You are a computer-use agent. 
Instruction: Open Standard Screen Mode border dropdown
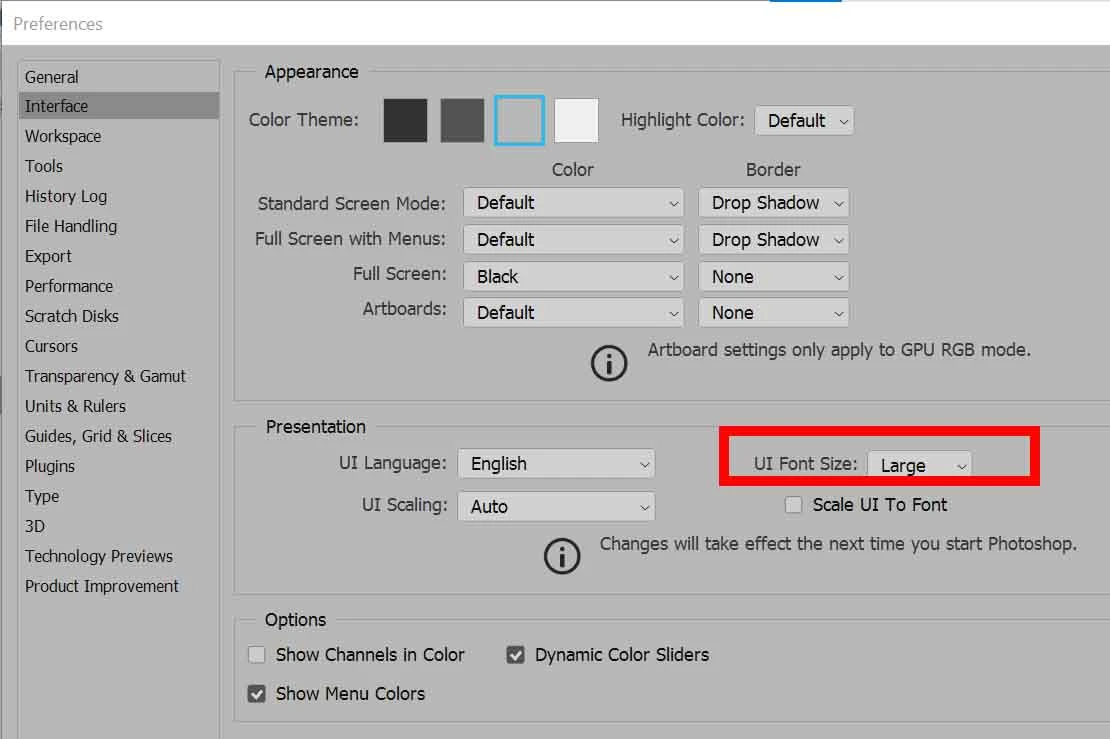(774, 203)
